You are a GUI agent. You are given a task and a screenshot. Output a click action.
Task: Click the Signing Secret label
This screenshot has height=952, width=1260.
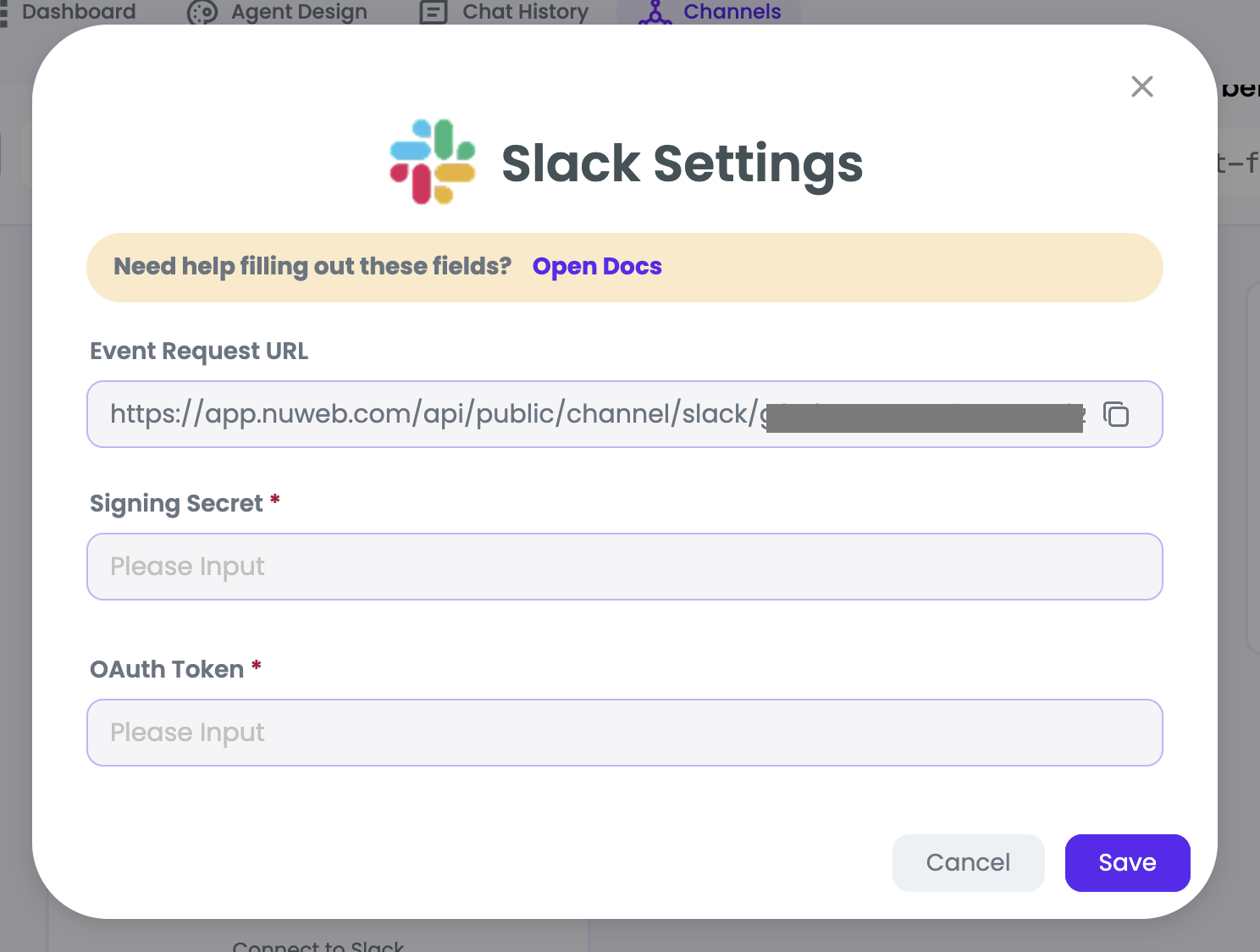pyautogui.click(x=176, y=504)
